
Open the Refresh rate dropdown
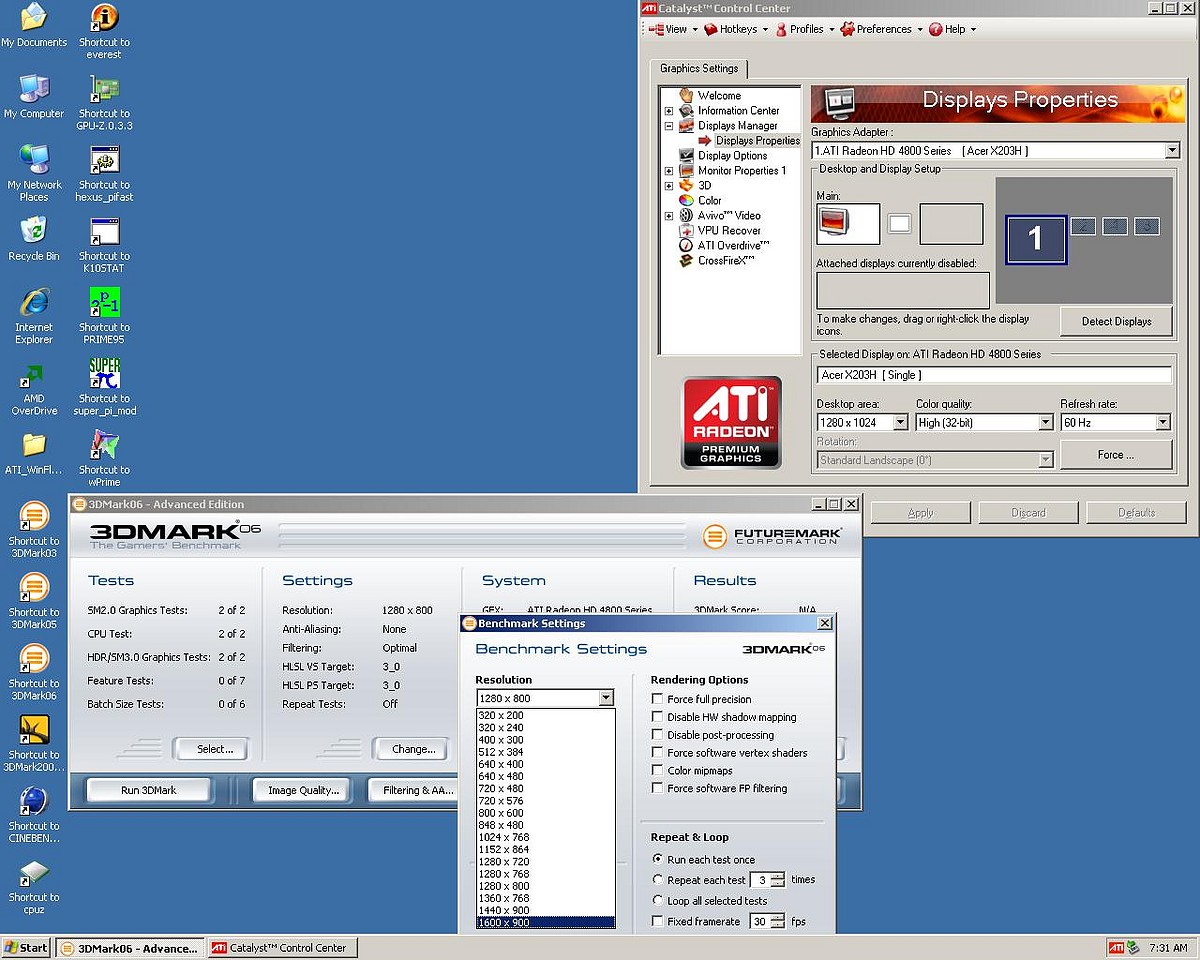pyautogui.click(x=1162, y=423)
